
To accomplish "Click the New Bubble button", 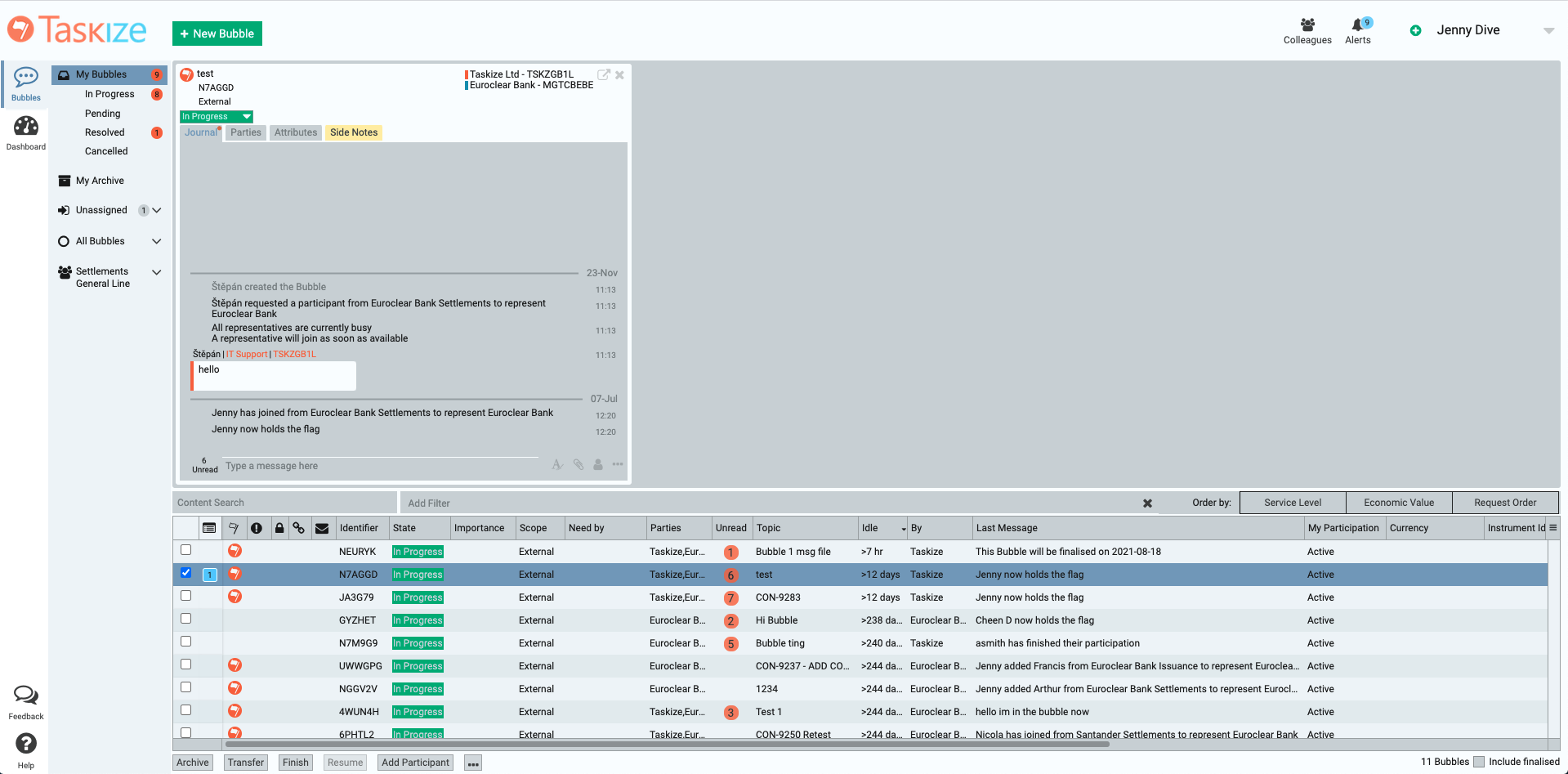I will (217, 34).
